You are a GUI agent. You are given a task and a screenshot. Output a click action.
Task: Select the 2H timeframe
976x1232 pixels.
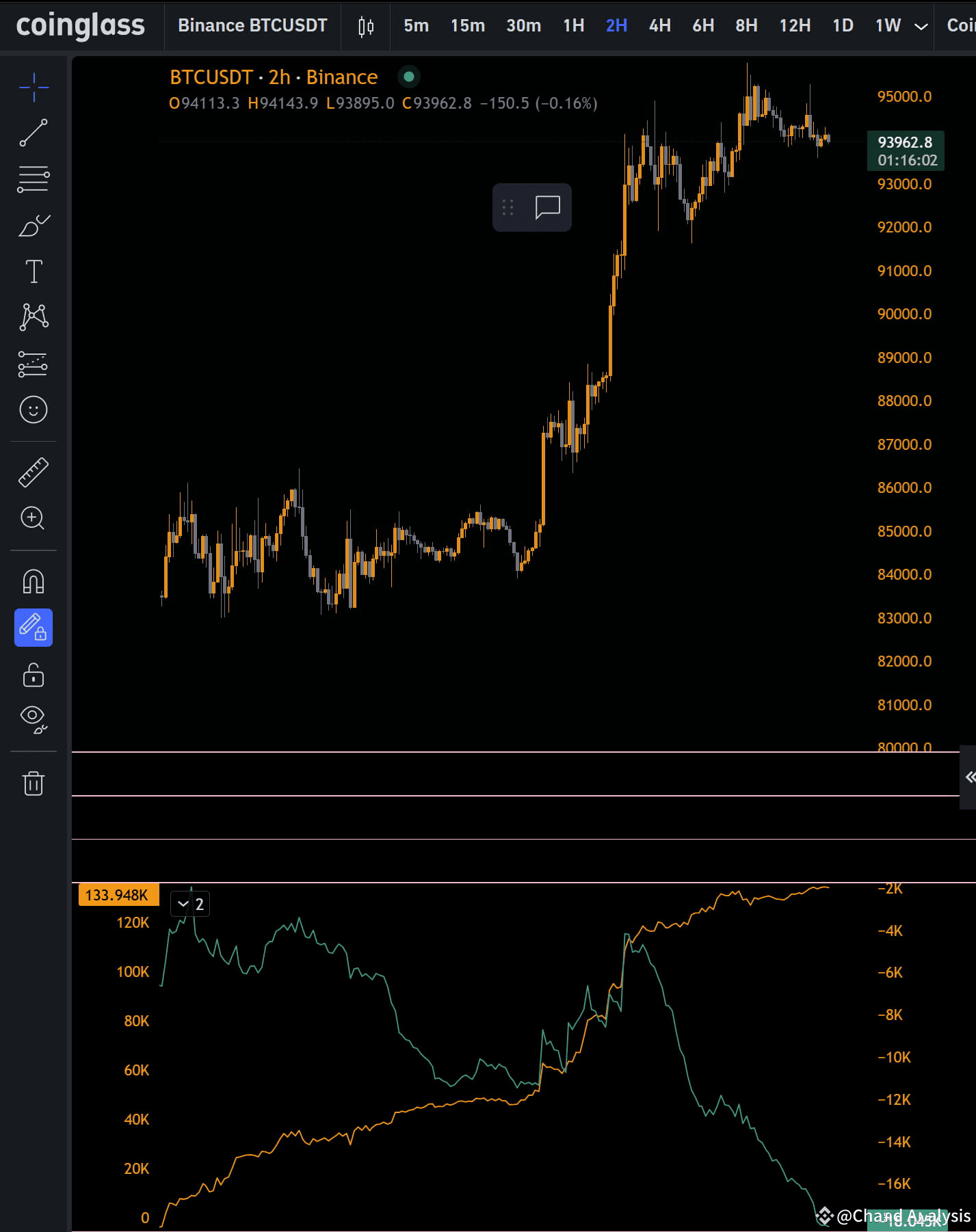tap(617, 26)
